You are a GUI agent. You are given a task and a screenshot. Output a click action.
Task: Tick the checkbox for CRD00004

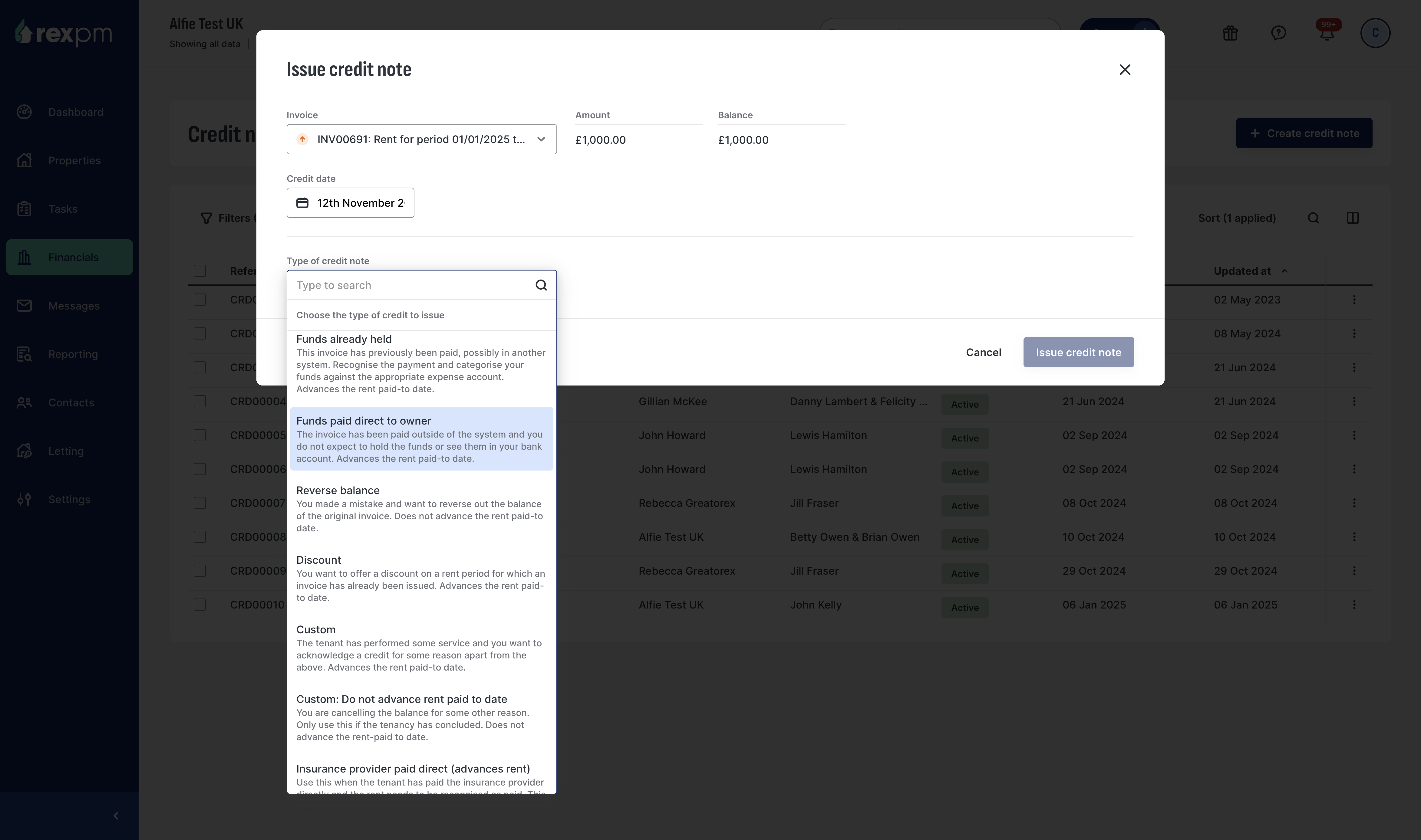click(x=199, y=401)
